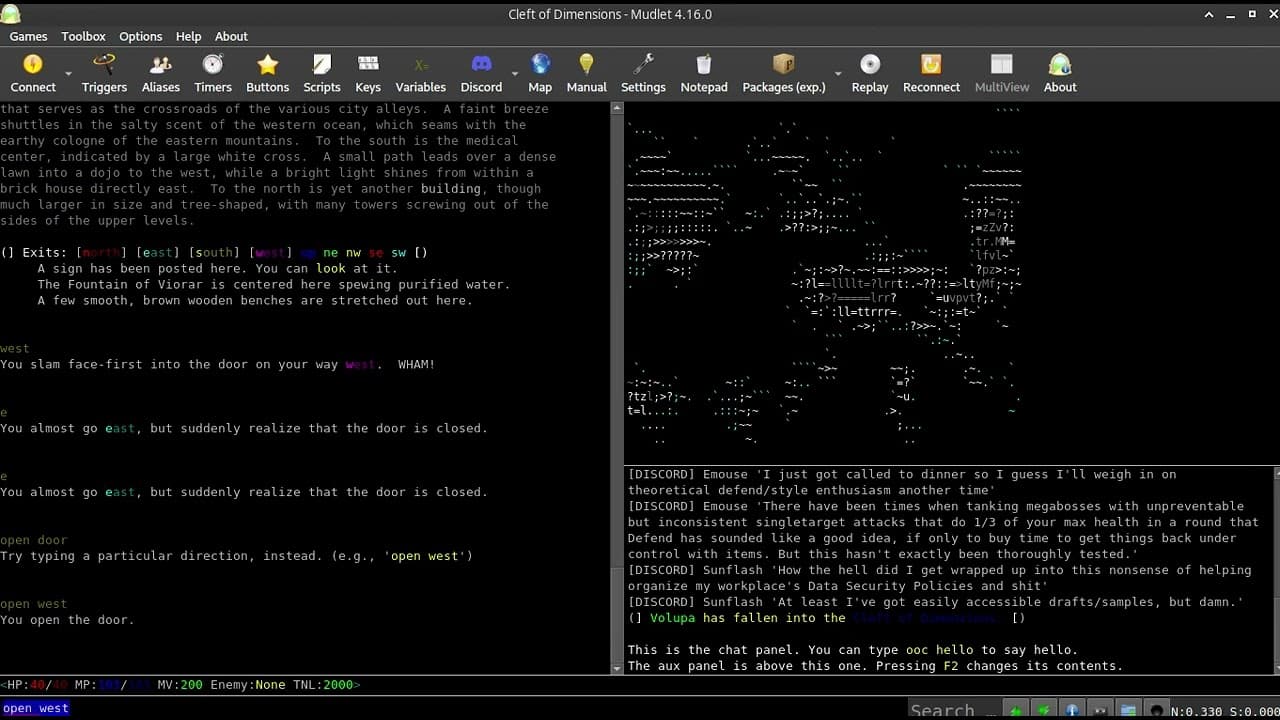Show the Map window
Viewport: 1280px width, 720px height.
(x=540, y=74)
